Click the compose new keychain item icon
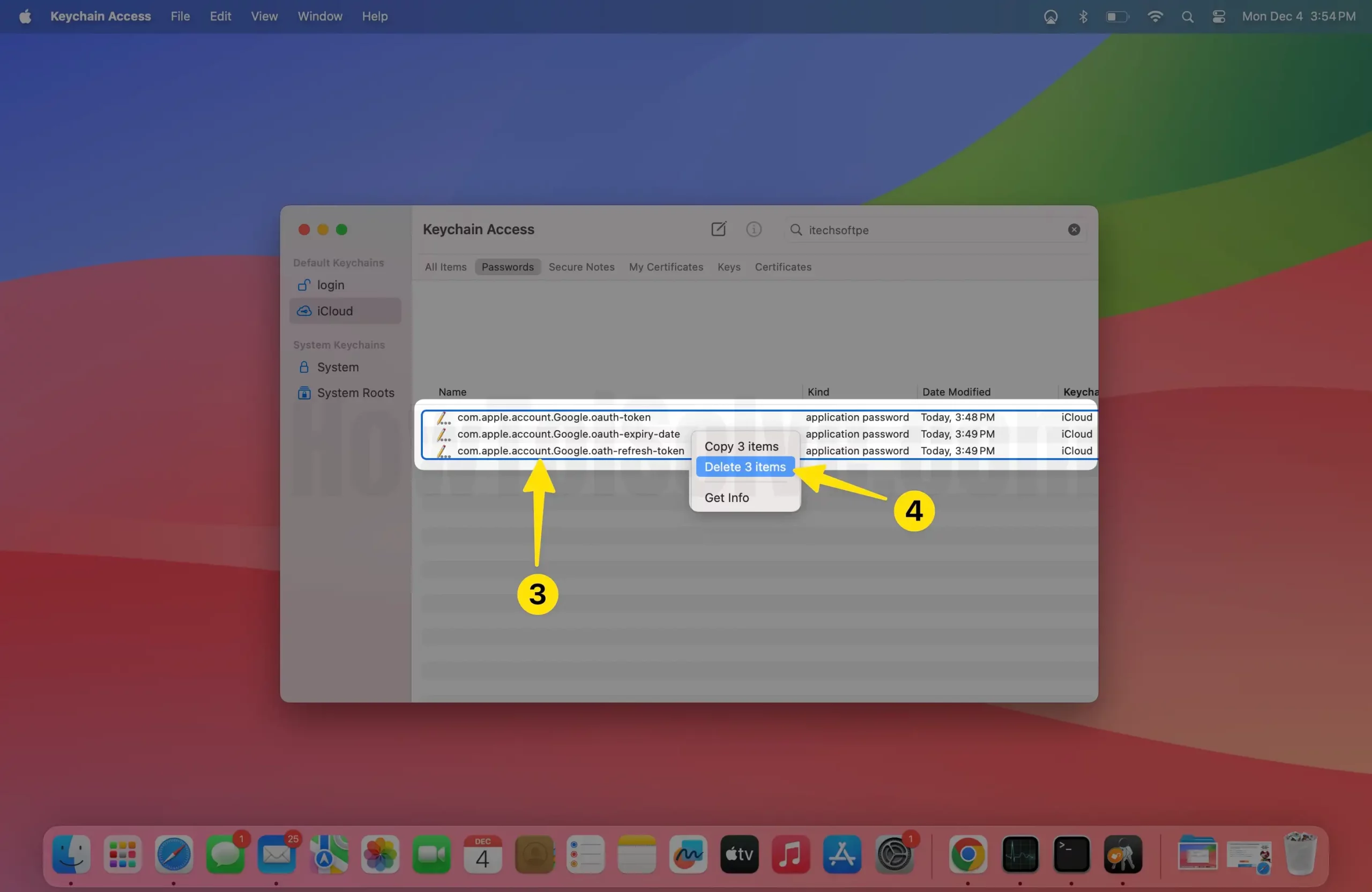 tap(718, 229)
